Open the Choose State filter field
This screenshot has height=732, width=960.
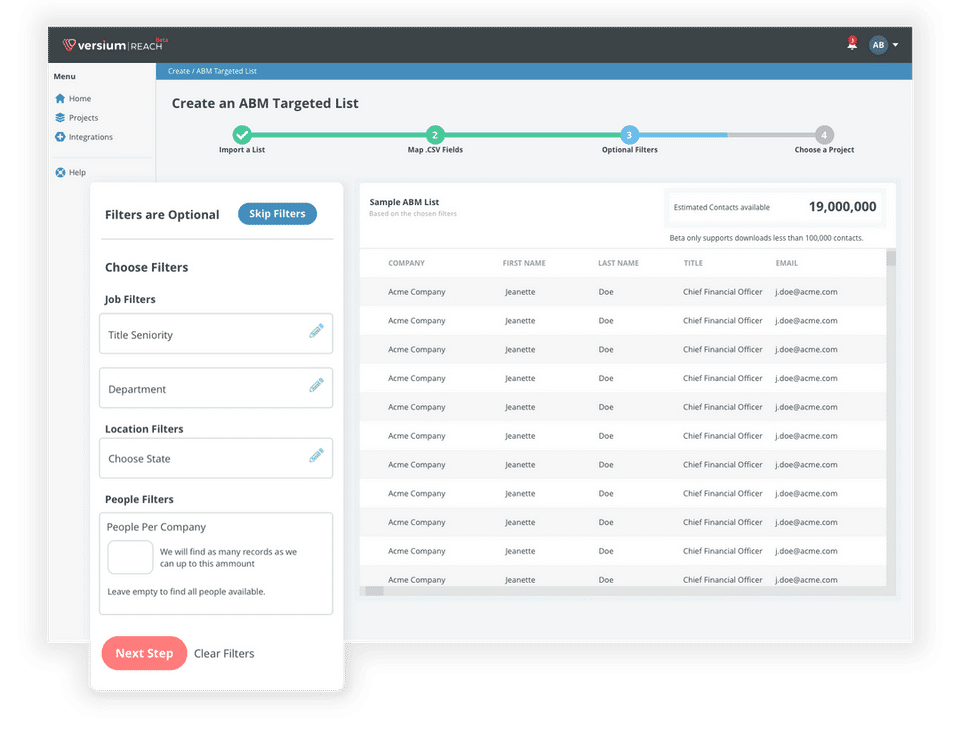point(216,458)
